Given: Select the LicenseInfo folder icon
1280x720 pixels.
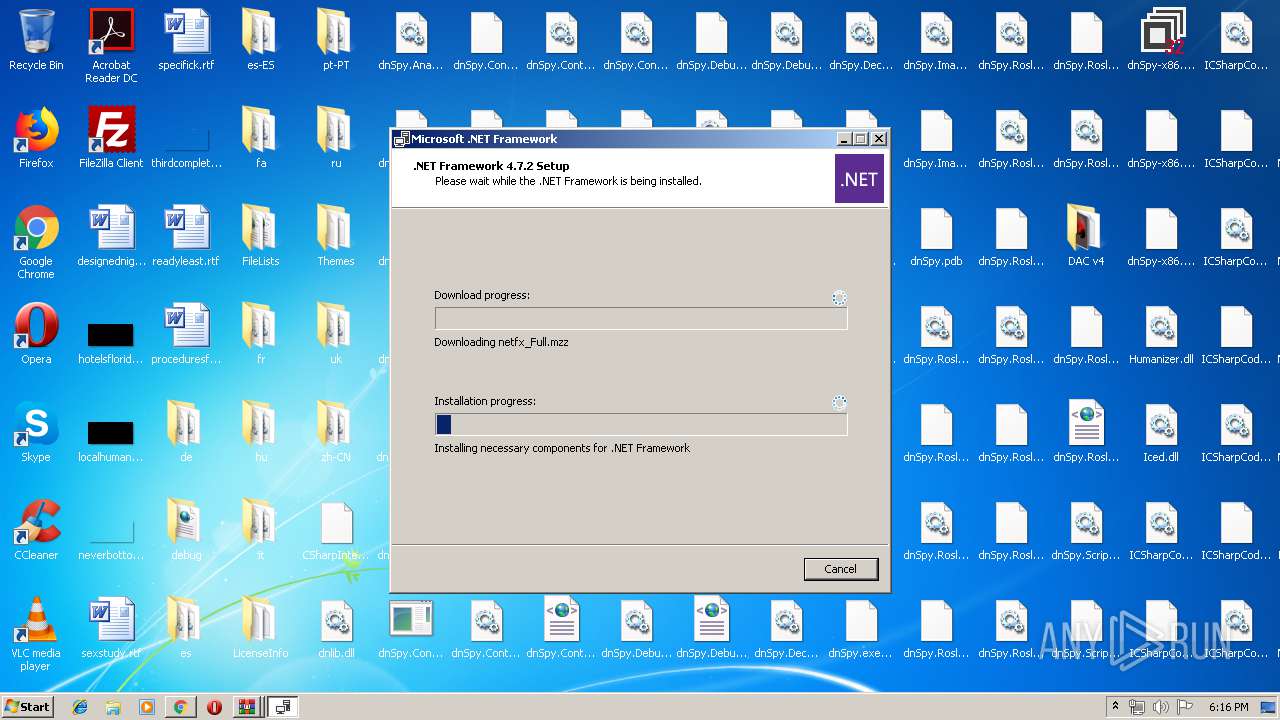Looking at the screenshot, I should (261, 629).
